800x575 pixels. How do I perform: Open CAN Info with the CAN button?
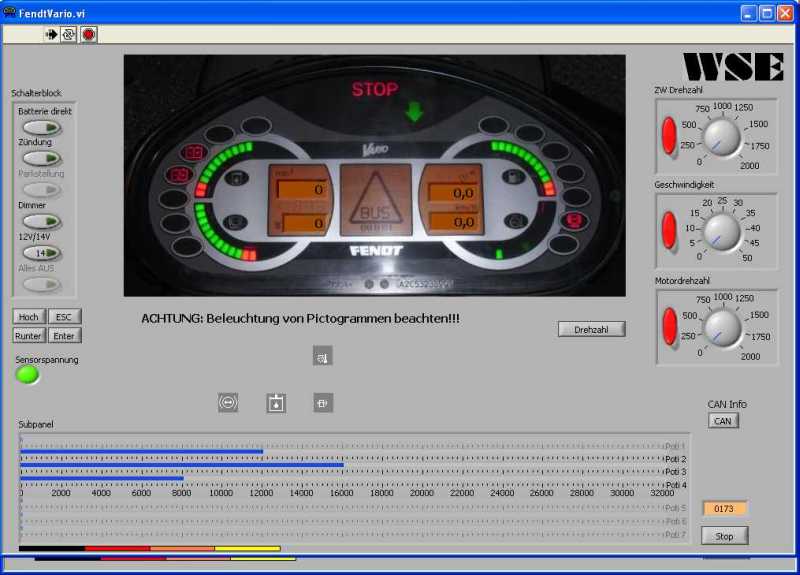(723, 421)
